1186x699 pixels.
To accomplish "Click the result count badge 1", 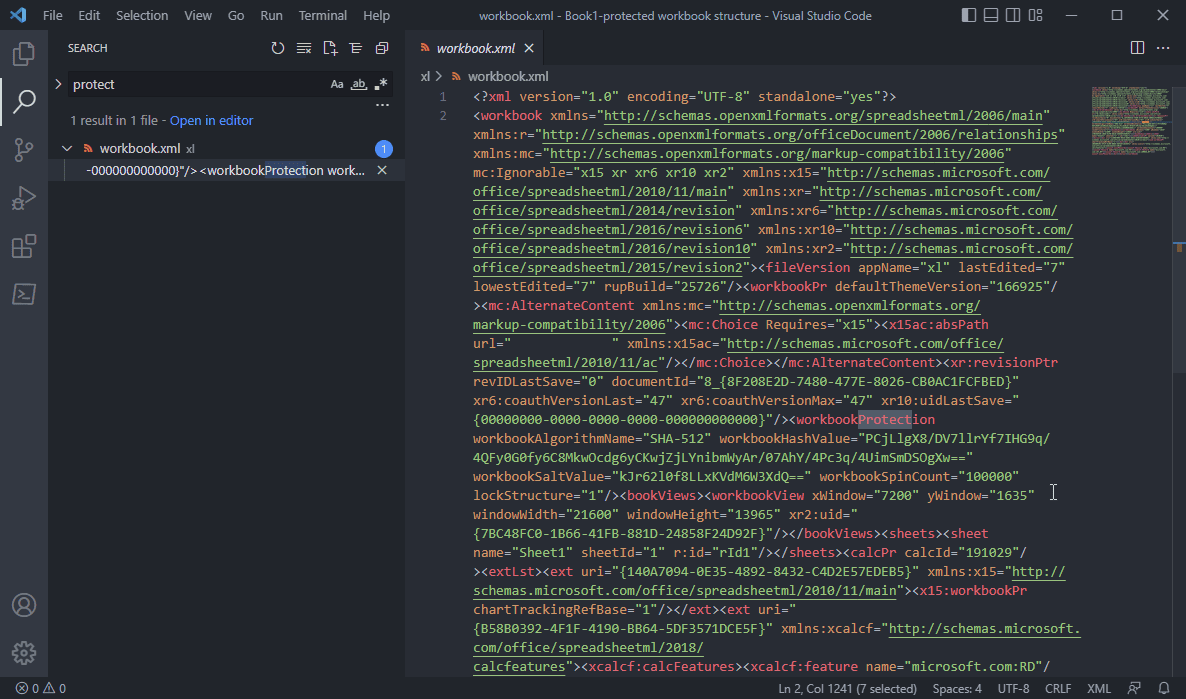I will pyautogui.click(x=383, y=149).
